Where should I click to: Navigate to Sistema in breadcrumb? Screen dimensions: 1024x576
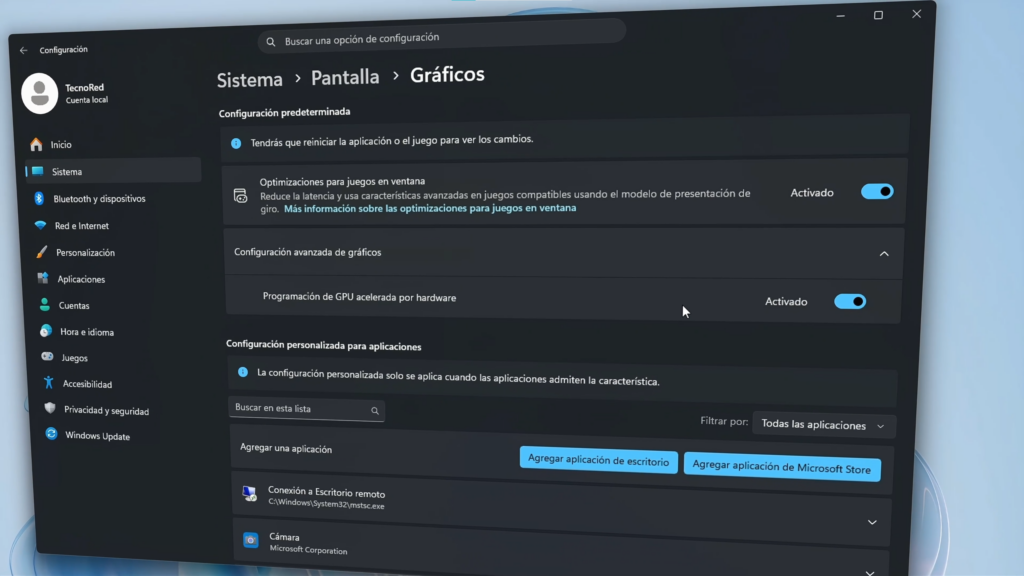249,80
